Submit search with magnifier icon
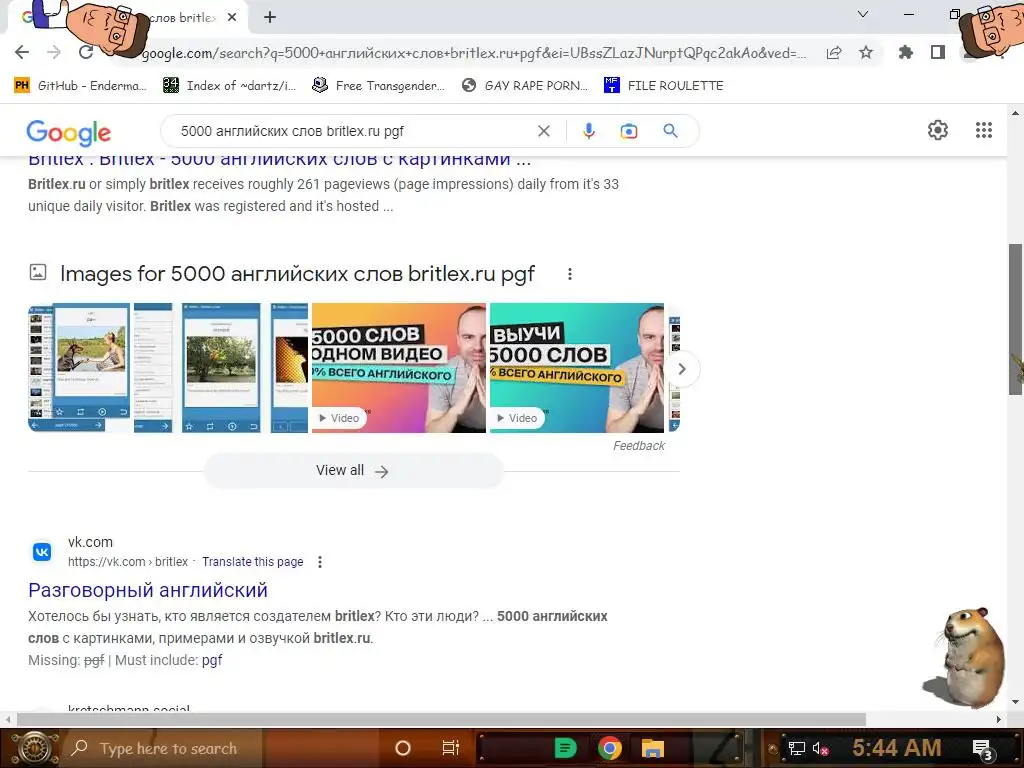The height and width of the screenshot is (768, 1024). point(670,131)
